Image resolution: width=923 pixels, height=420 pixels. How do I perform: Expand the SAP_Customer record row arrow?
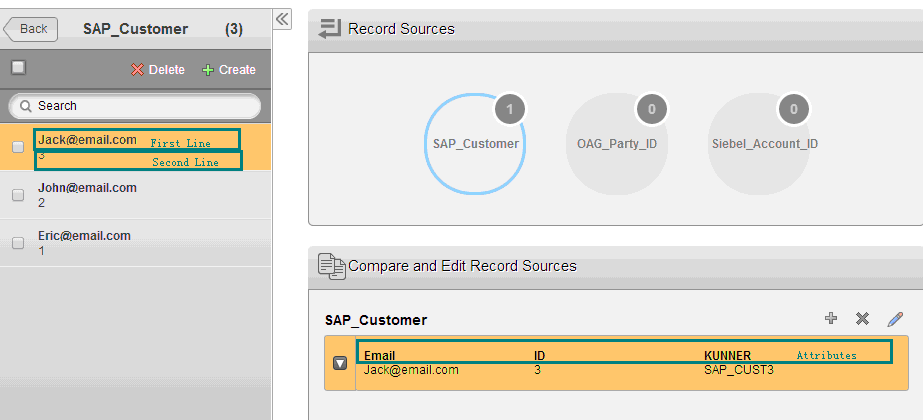pos(340,363)
